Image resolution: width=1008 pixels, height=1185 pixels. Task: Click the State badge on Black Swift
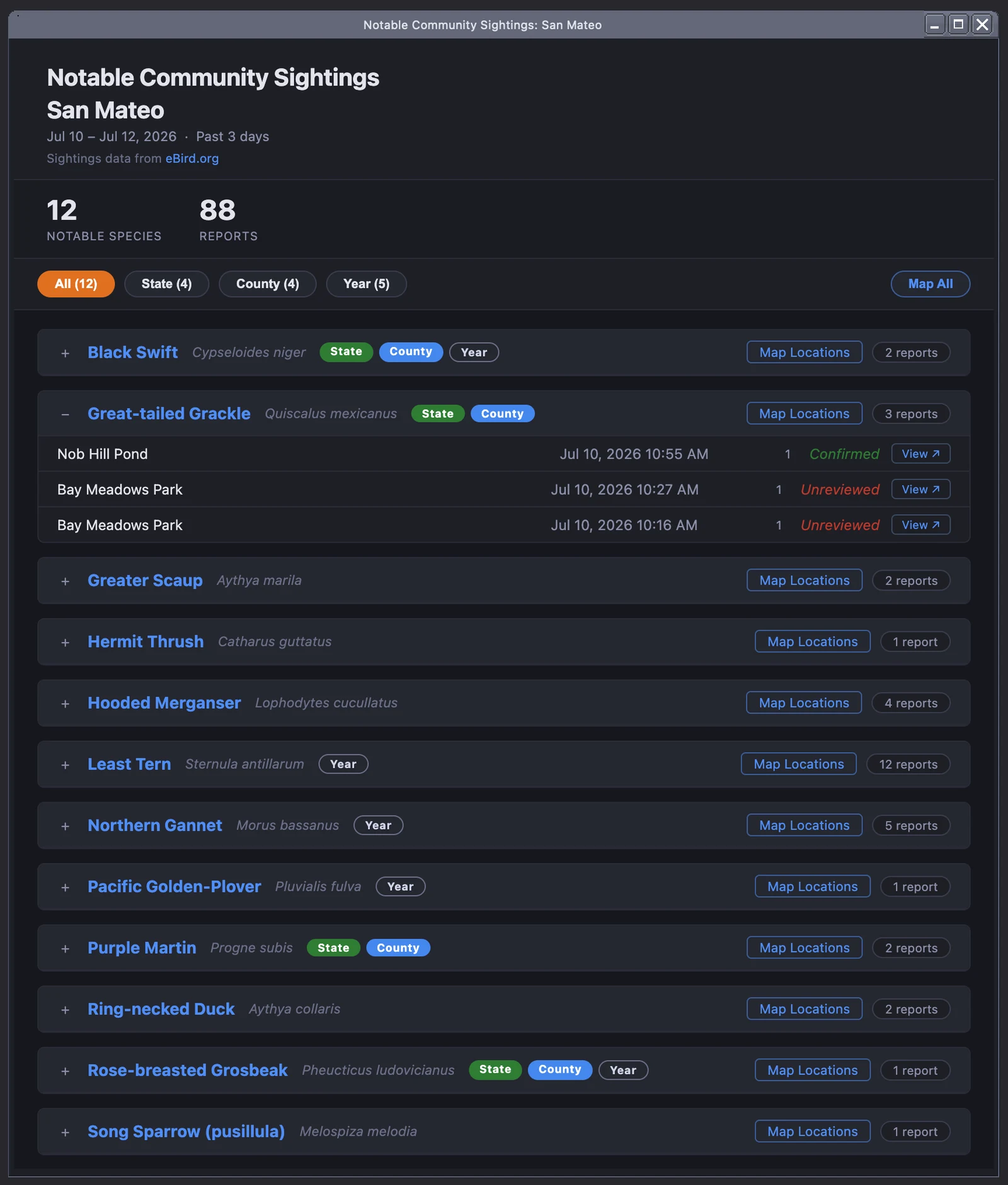[346, 352]
